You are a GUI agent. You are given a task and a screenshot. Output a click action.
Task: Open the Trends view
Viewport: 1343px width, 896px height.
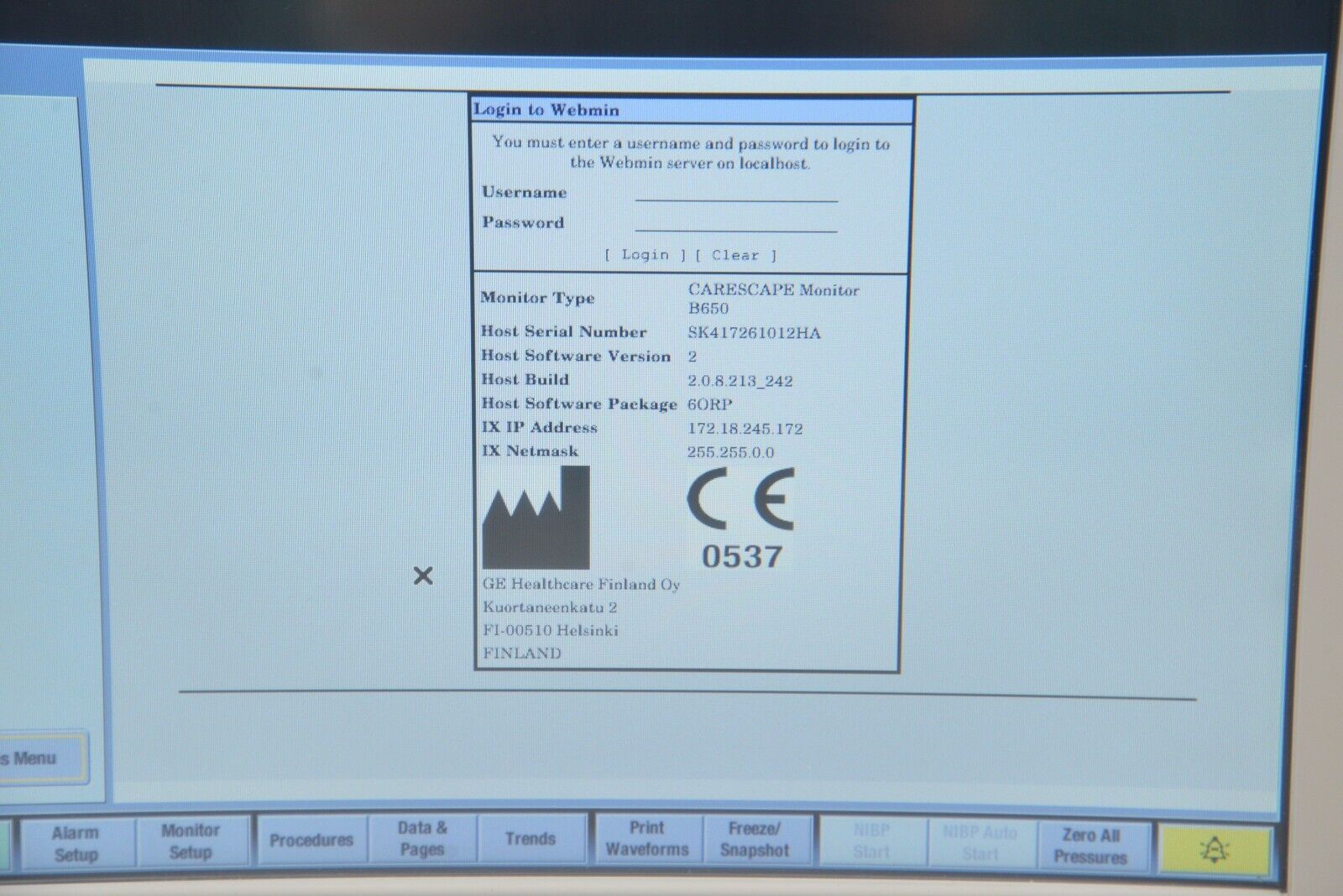[530, 838]
